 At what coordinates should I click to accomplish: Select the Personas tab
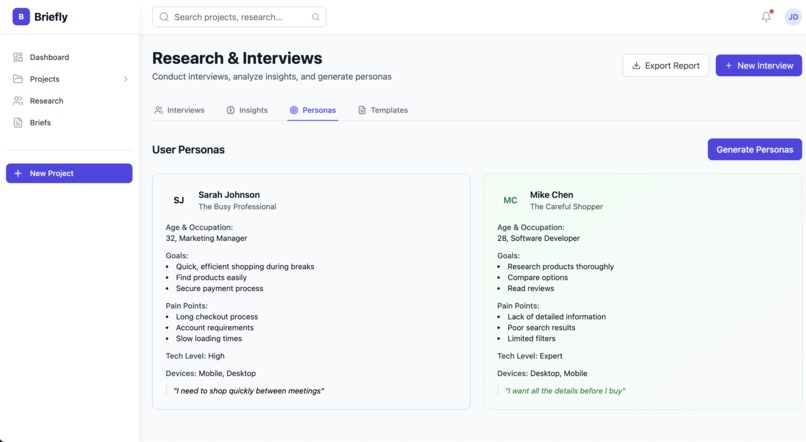[313, 110]
